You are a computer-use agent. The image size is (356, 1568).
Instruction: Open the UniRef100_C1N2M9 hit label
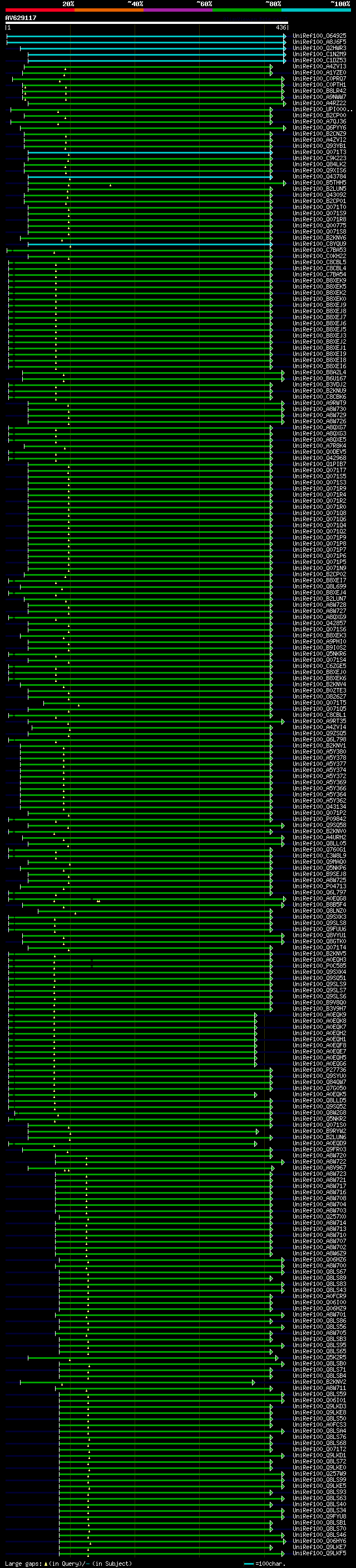click(x=319, y=54)
